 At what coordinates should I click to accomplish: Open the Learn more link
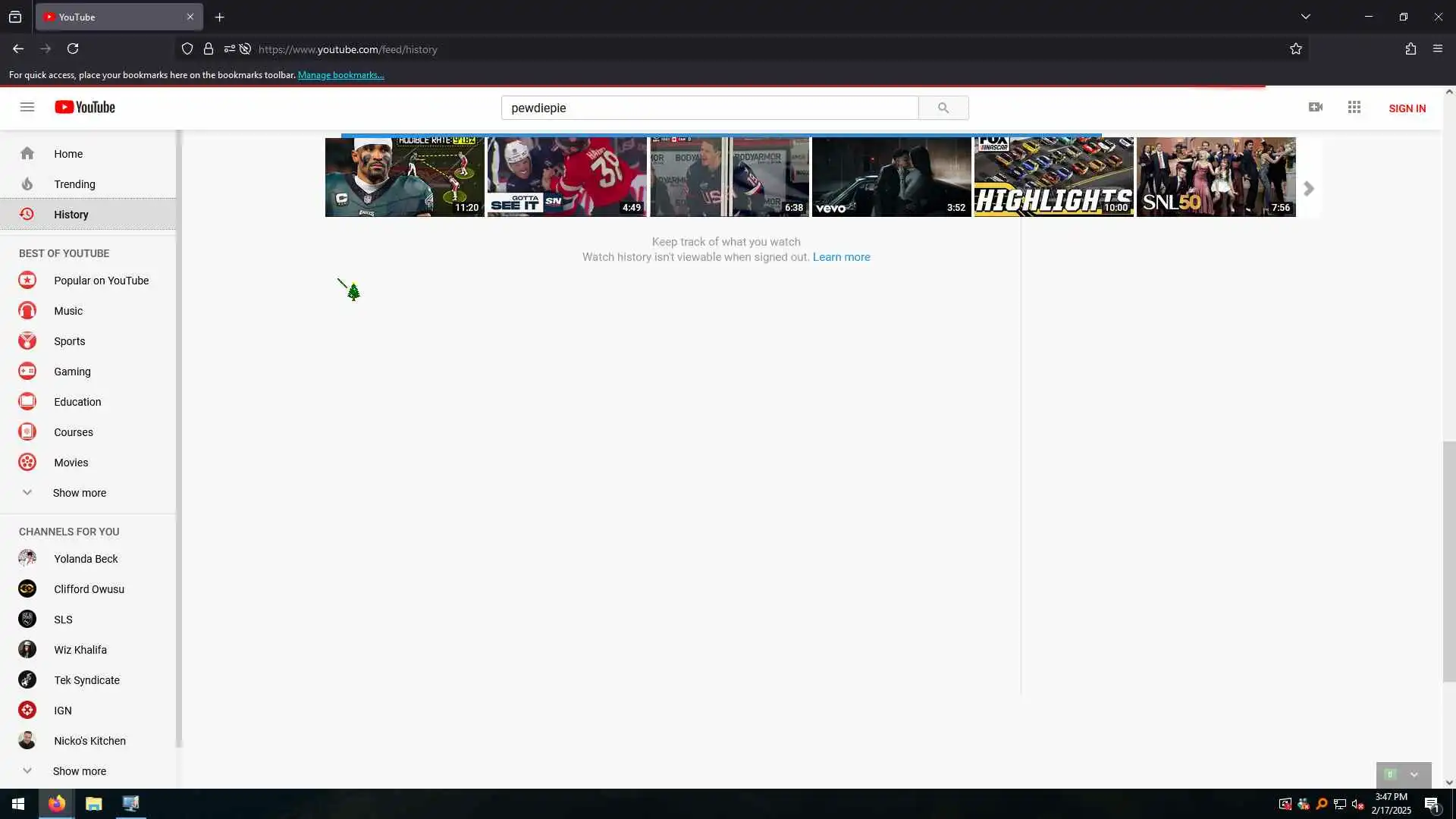click(x=841, y=257)
